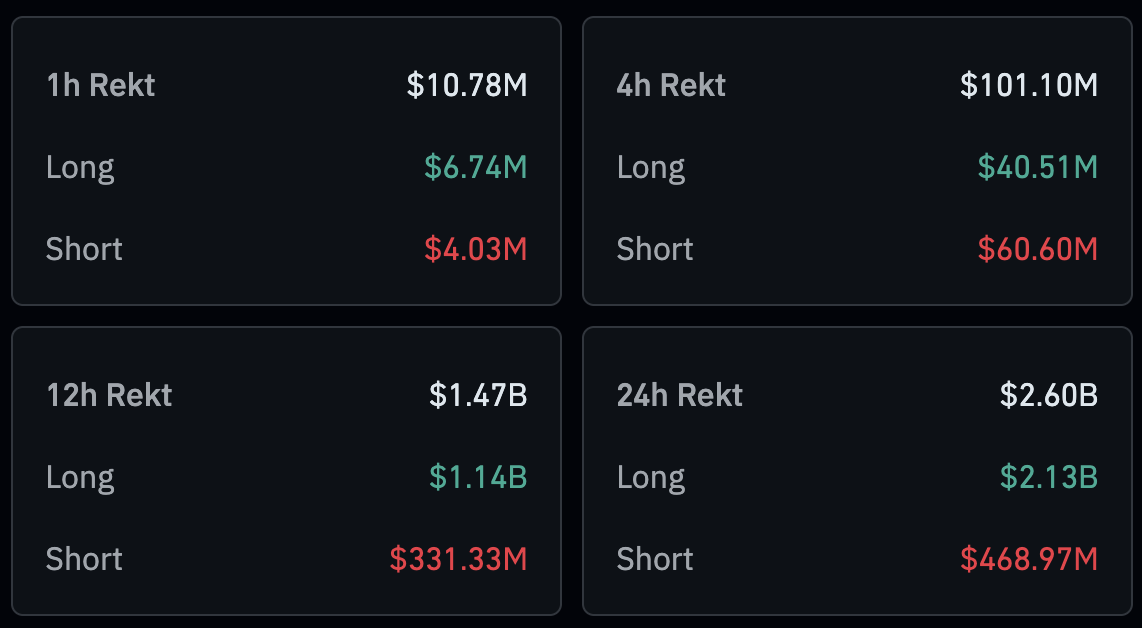Click the Long label in 12h Rekt card
Screen dimensions: 1142x628
pos(80,477)
